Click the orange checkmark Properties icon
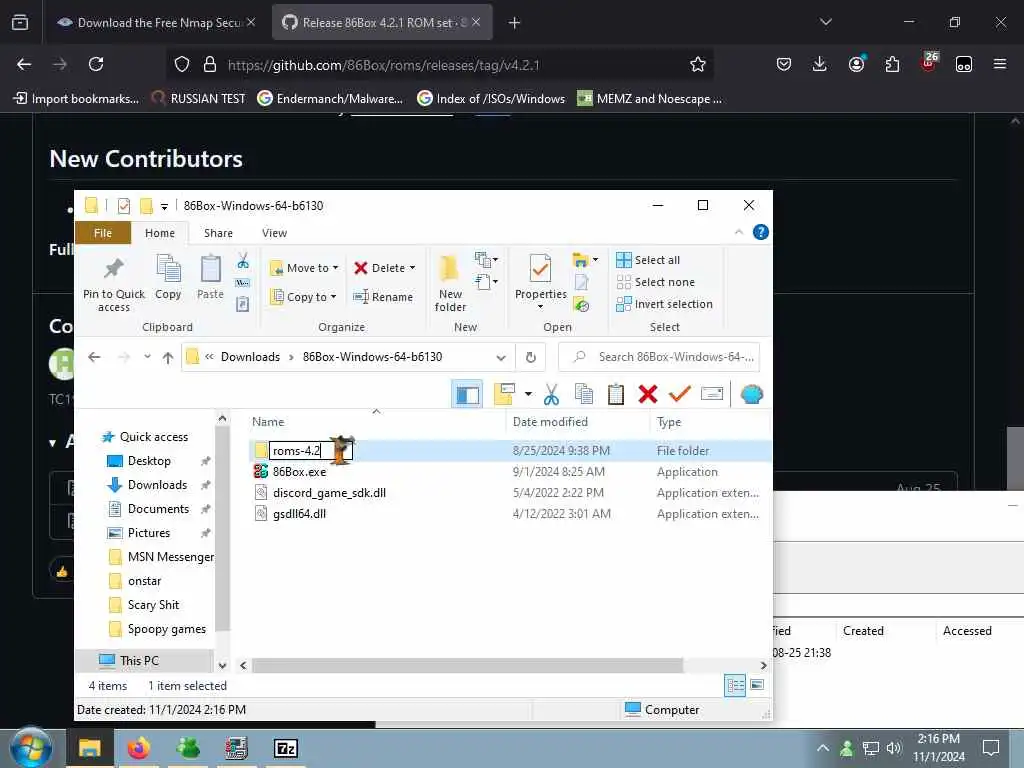Screen dimensions: 1024x768 click(x=680, y=394)
